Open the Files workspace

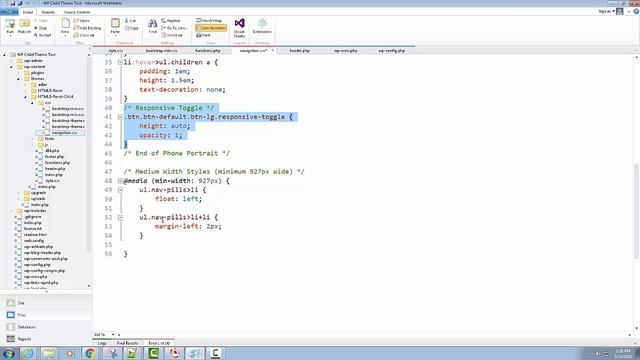[x=46, y=315]
